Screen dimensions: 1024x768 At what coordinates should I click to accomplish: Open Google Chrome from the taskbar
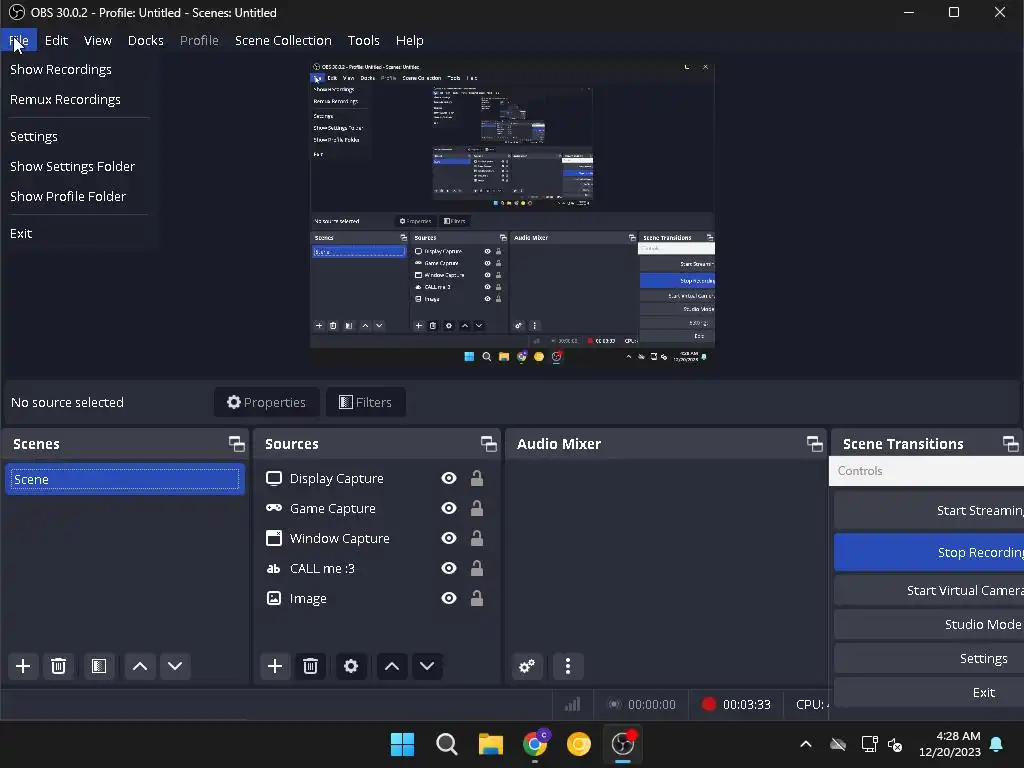[x=535, y=744]
